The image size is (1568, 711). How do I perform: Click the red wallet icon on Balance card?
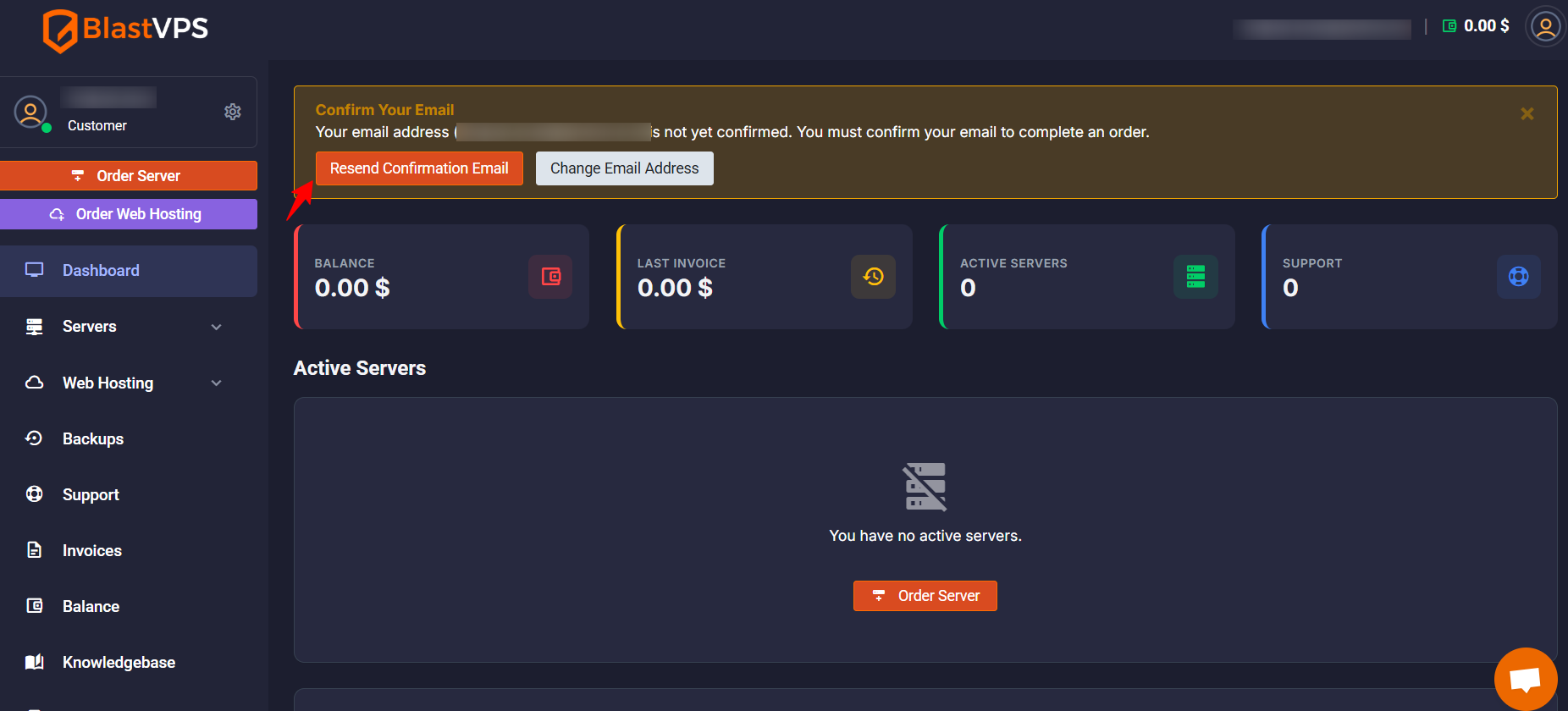[550, 277]
